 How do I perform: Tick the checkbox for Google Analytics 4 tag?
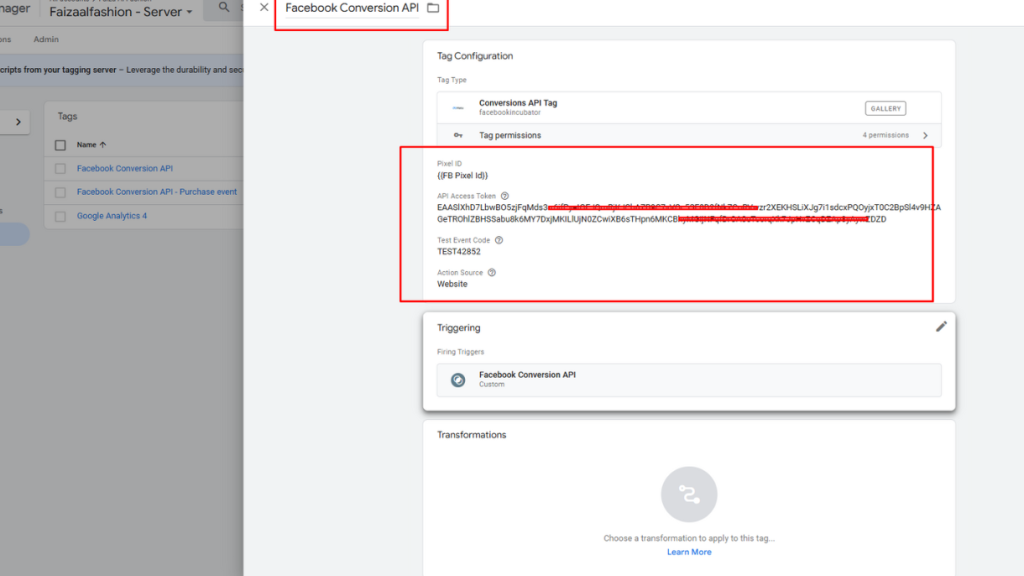[x=60, y=216]
